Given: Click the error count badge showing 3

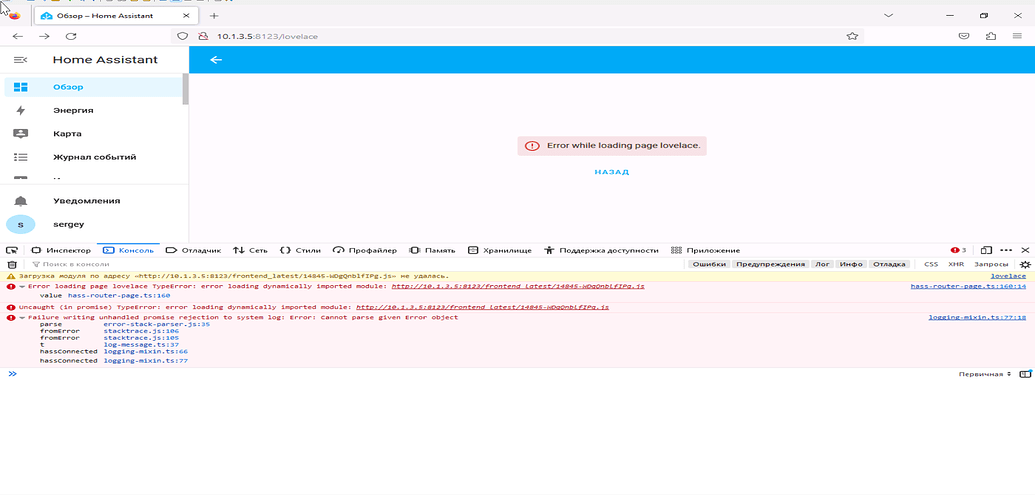Looking at the screenshot, I should click(958, 250).
